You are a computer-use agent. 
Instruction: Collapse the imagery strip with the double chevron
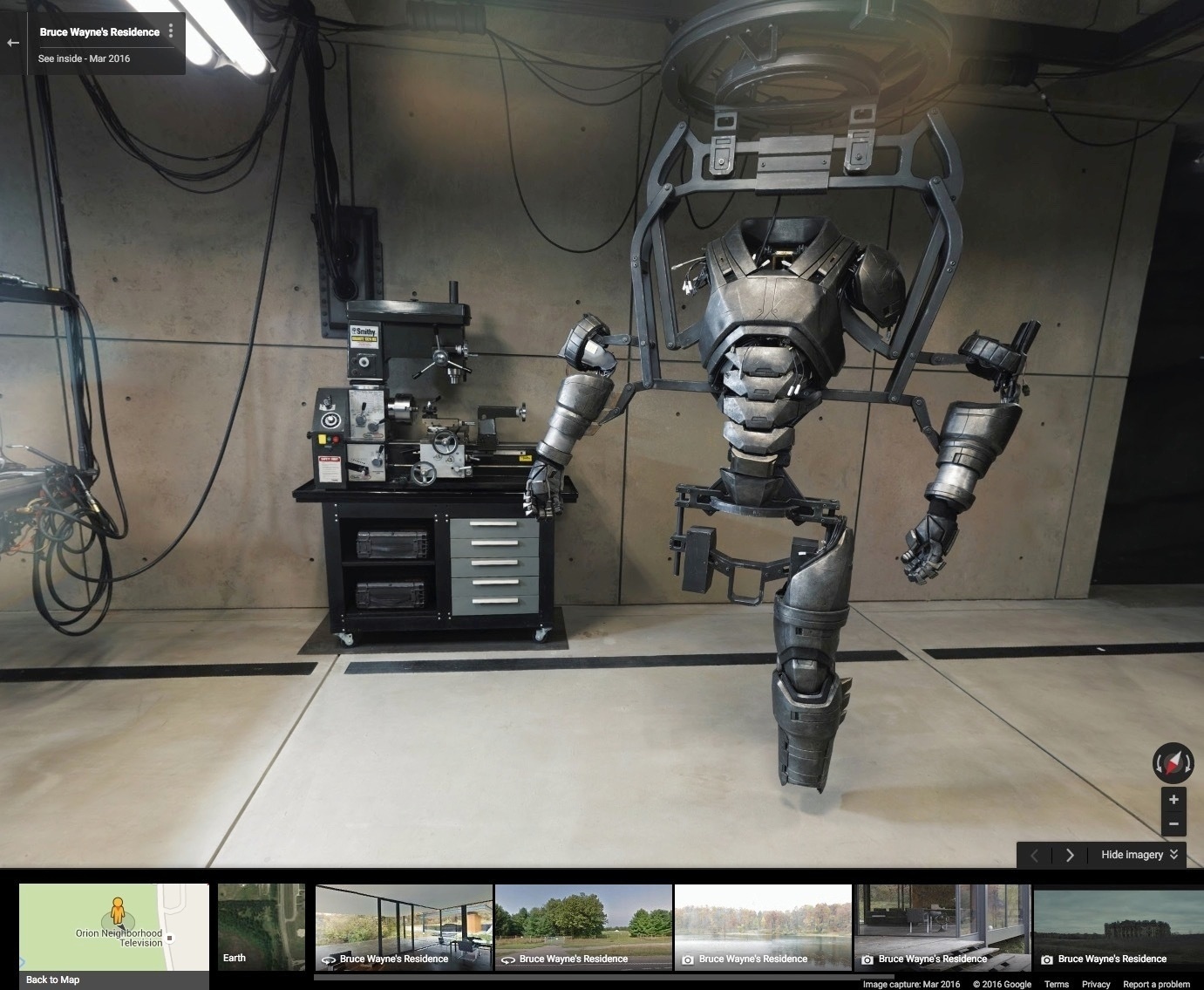pos(1175,855)
